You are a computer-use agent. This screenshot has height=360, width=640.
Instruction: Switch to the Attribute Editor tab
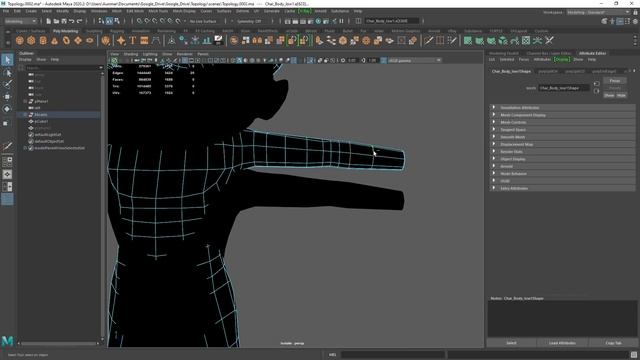pyautogui.click(x=592, y=53)
